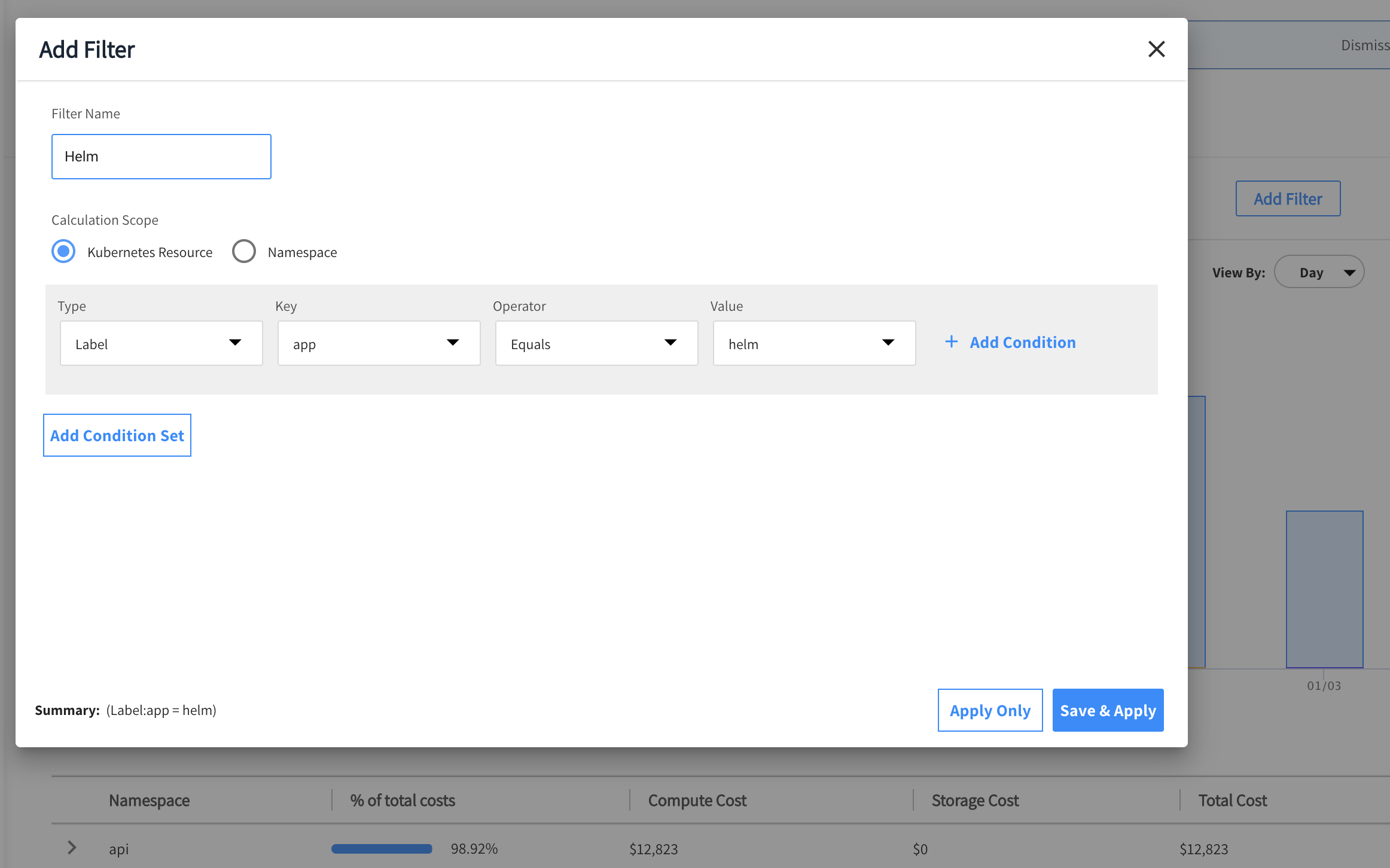Click the plus icon beside Add Condition
This screenshot has height=868, width=1390.
(951, 342)
